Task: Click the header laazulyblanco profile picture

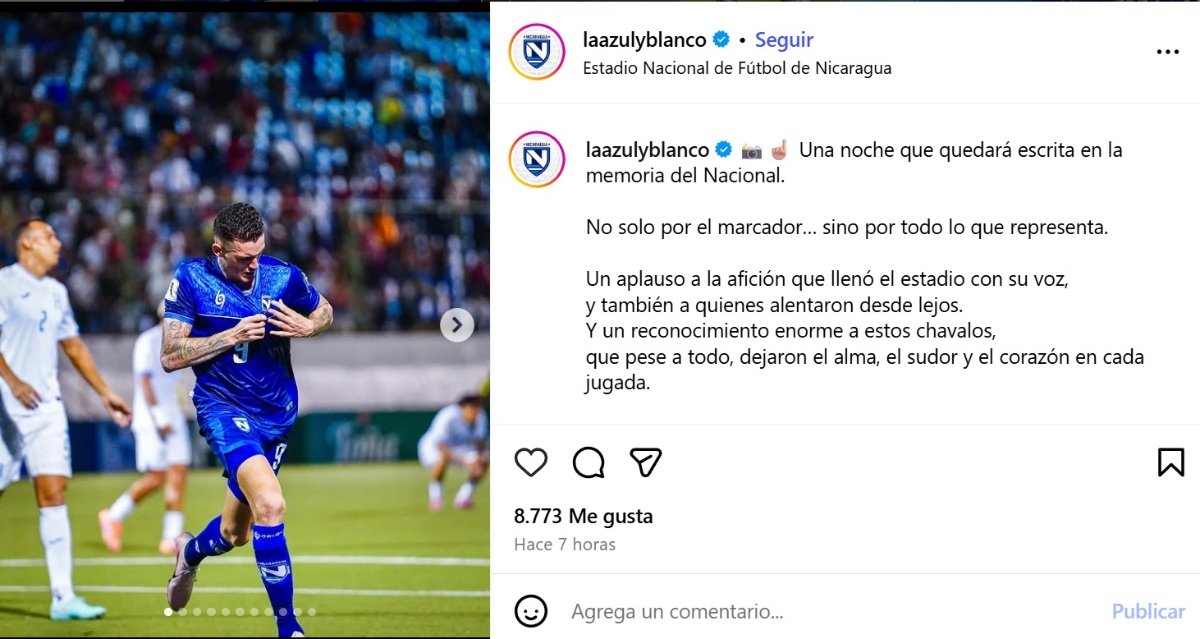Action: coord(537,52)
